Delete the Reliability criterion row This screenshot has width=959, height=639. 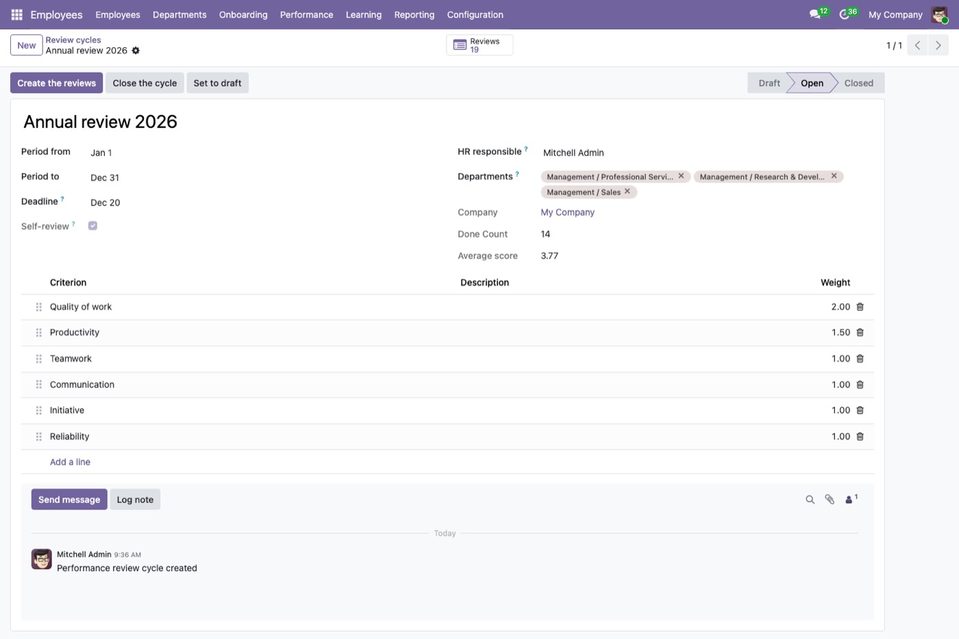tap(860, 437)
